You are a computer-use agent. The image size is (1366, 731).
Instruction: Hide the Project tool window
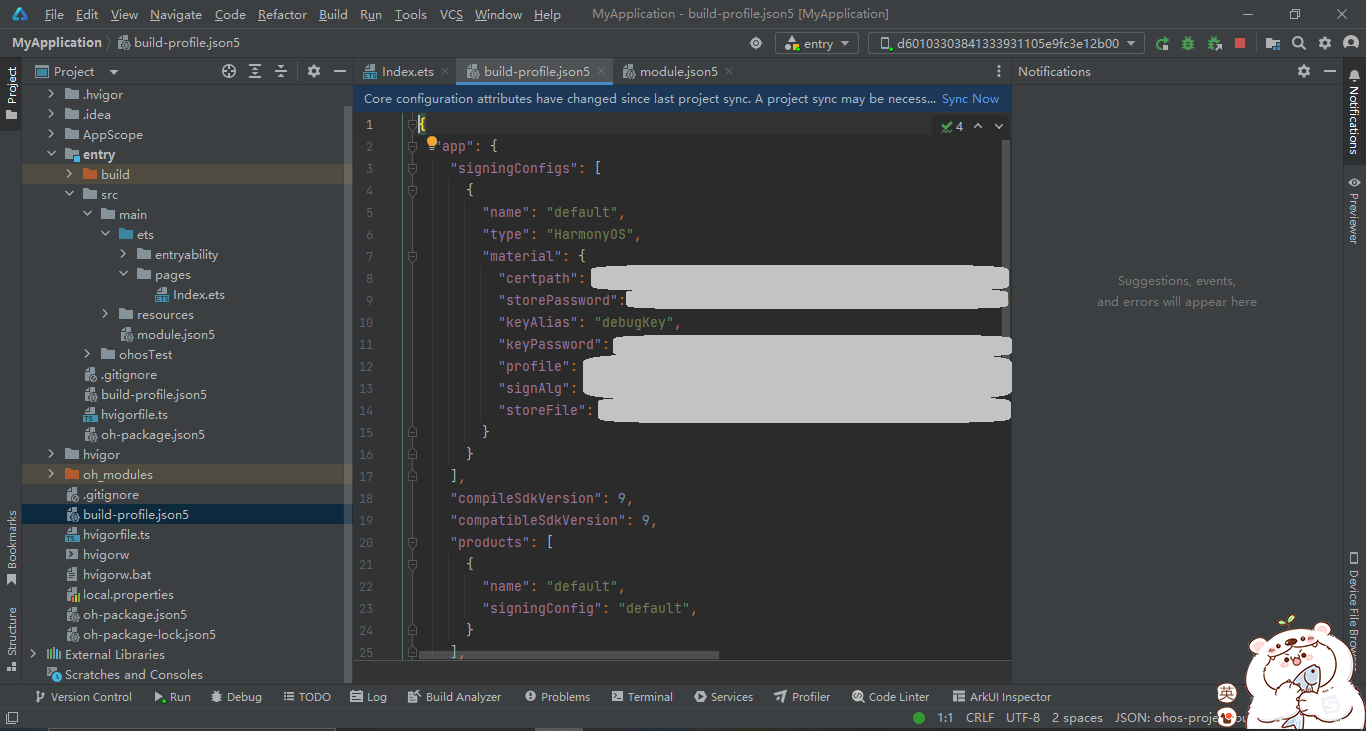(339, 71)
